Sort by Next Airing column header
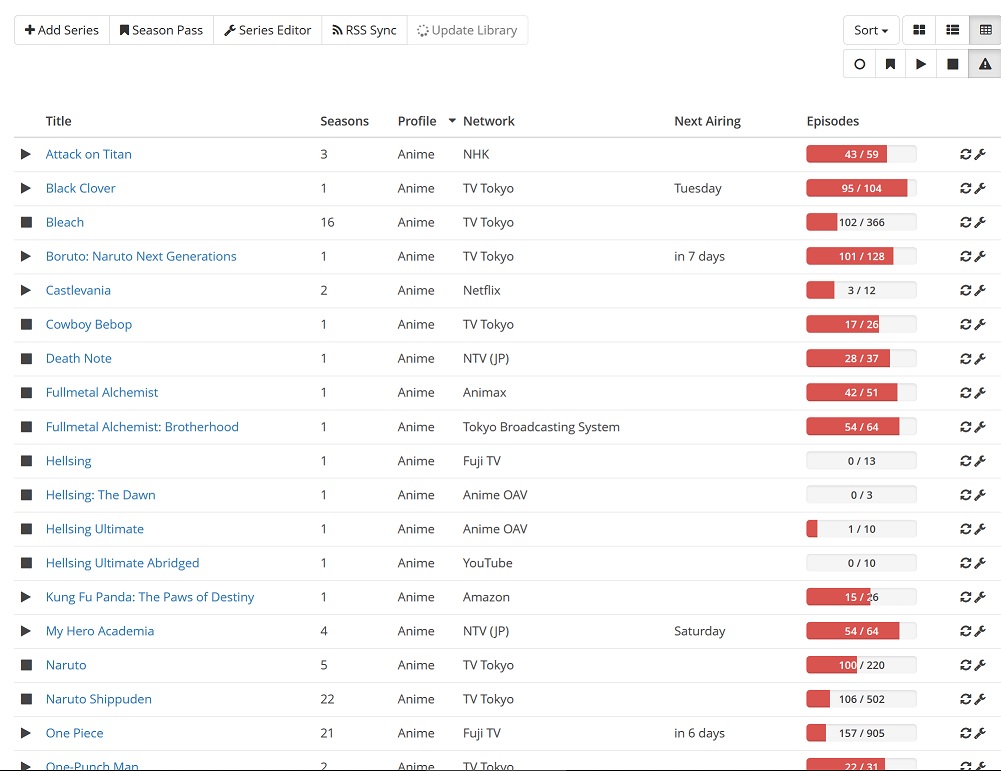Viewport: 1001px width, 771px height. pos(707,121)
